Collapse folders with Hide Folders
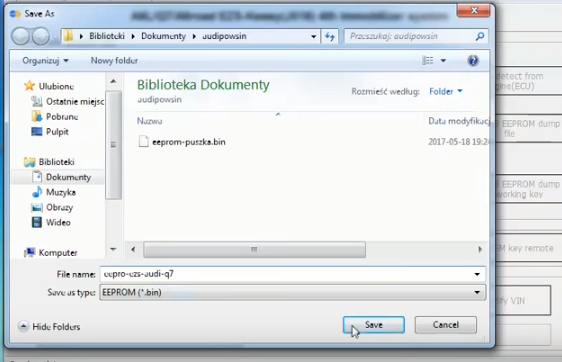The height and width of the screenshot is (362, 562). point(49,327)
